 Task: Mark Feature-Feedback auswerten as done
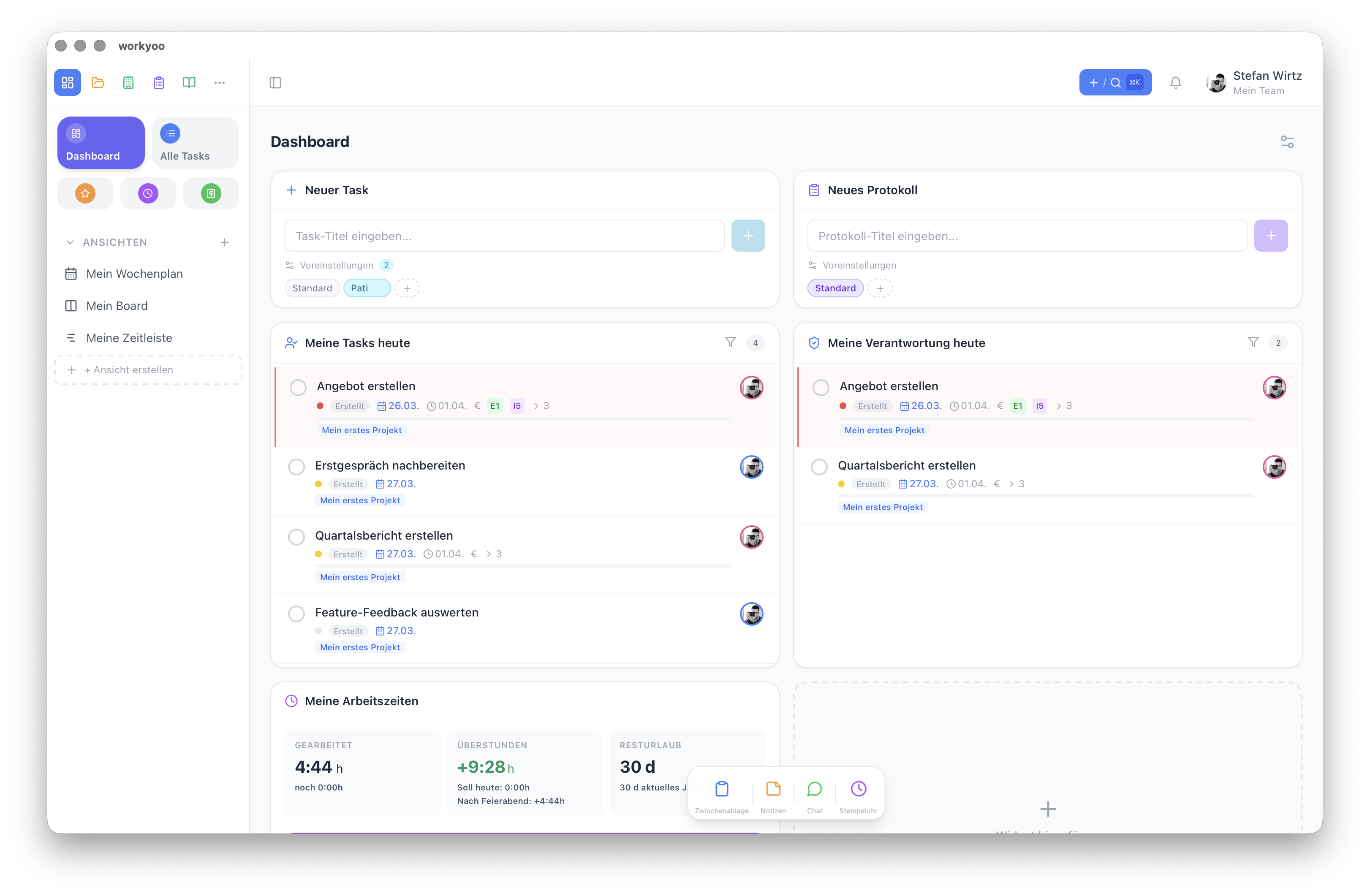click(296, 614)
